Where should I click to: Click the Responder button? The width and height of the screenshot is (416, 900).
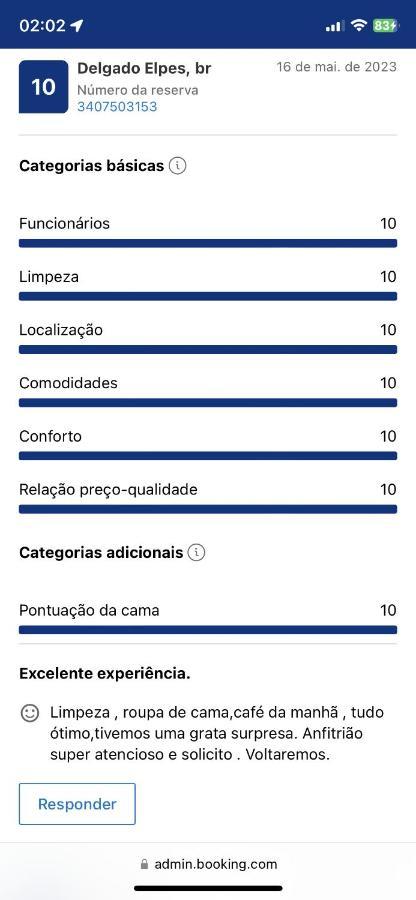point(77,804)
